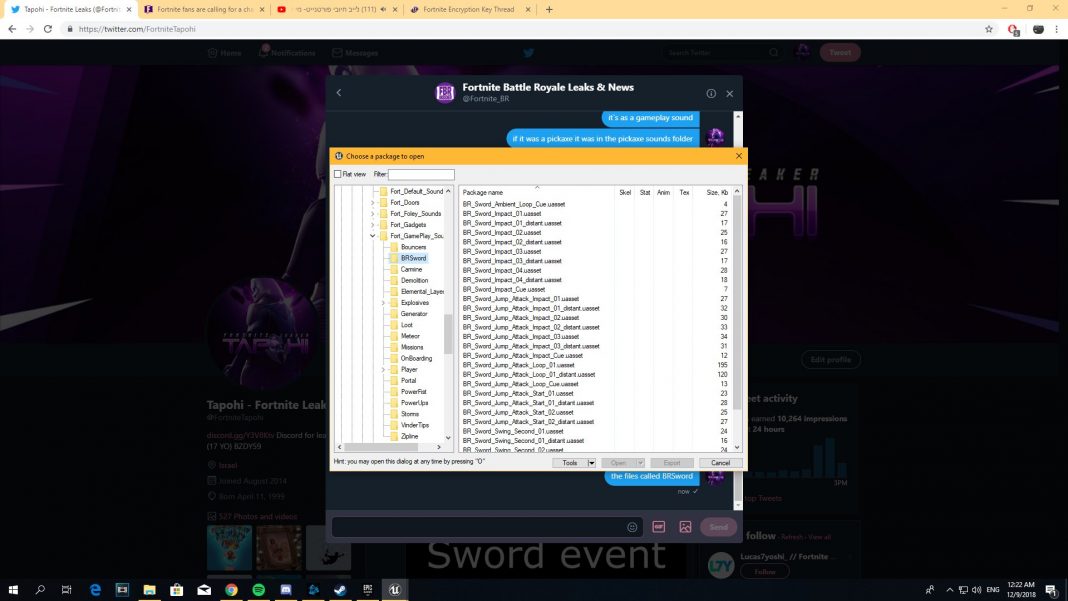Select BR_Sword_Jump_Attack_Start_01.uasset row
This screenshot has height=601, width=1068.
click(518, 393)
